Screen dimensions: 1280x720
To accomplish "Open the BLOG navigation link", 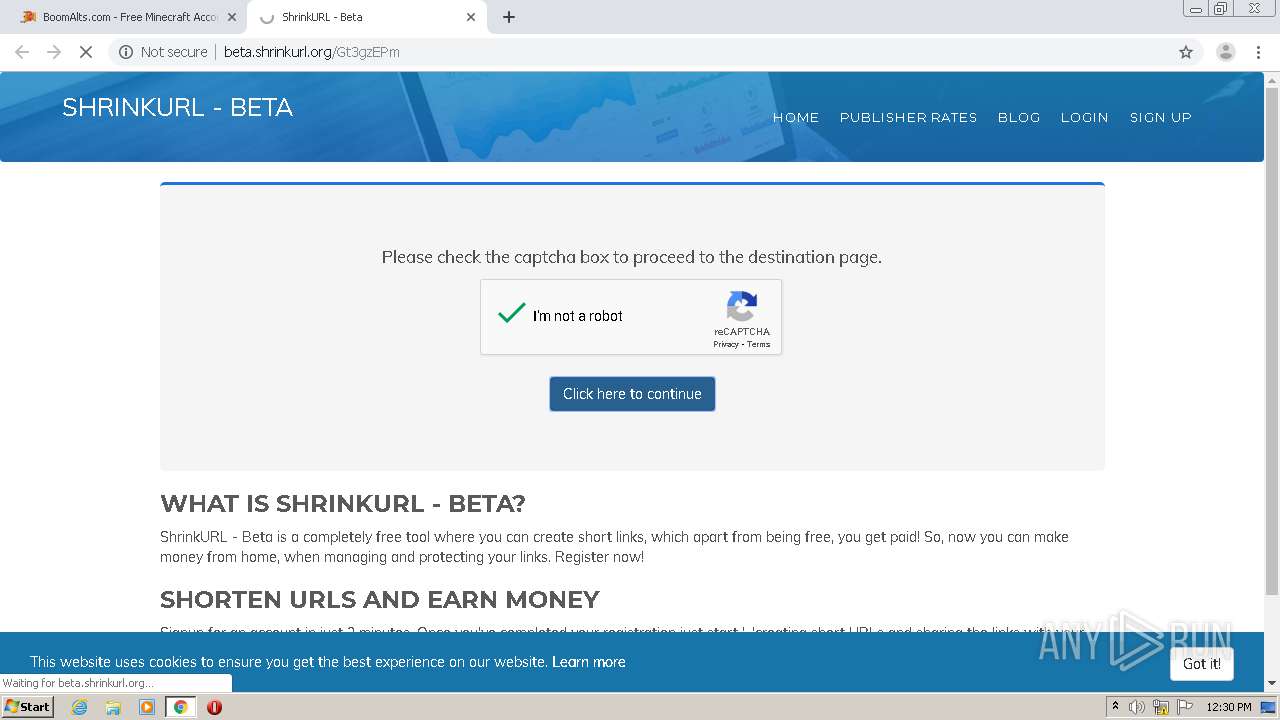I will [x=1019, y=117].
